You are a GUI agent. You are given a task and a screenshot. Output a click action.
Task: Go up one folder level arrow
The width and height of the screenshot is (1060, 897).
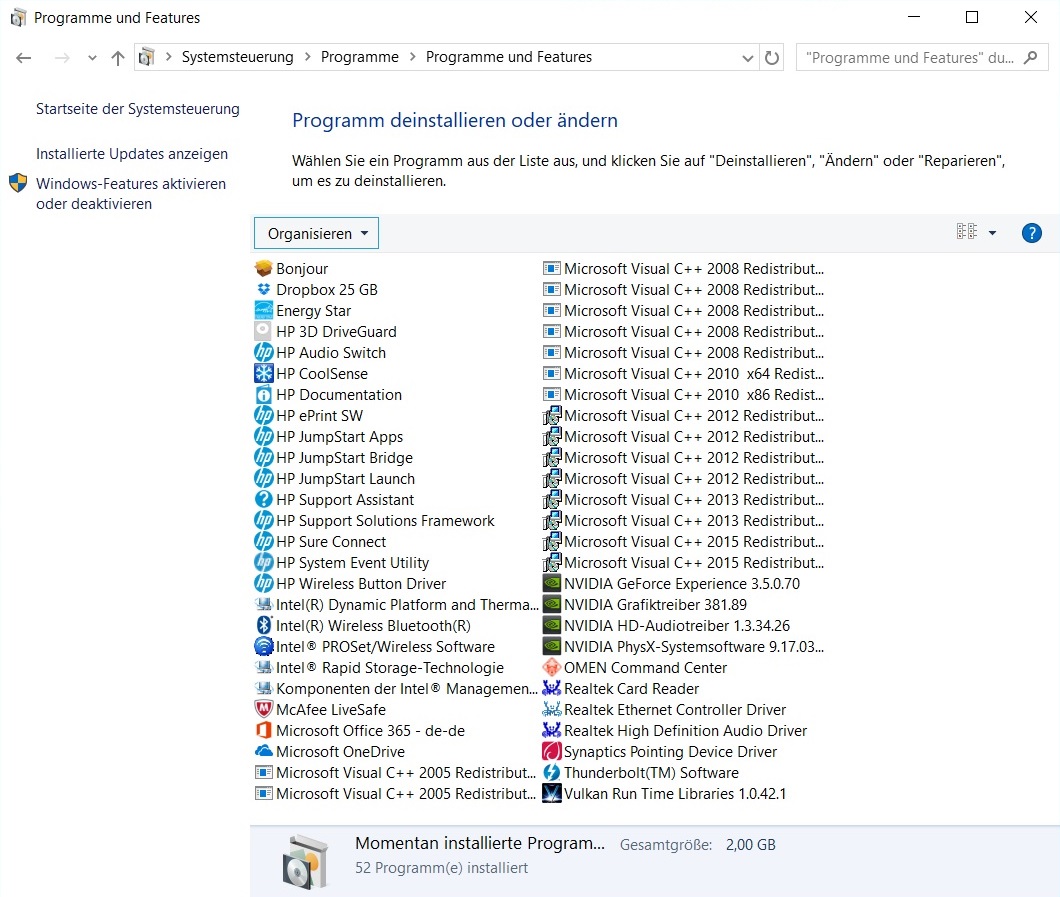(118, 58)
